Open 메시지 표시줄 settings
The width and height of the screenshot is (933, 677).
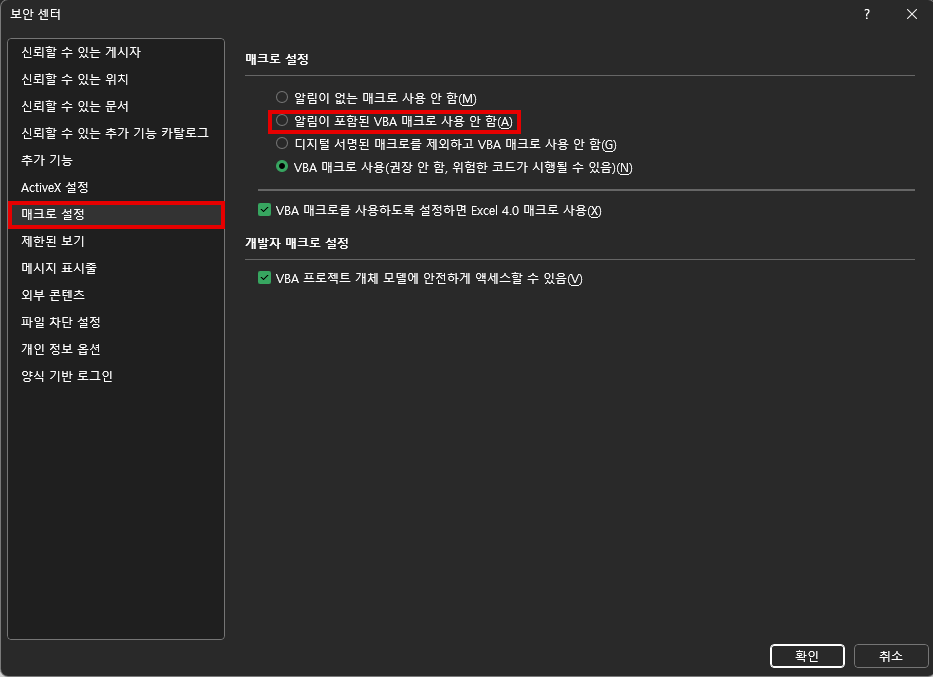[116, 268]
